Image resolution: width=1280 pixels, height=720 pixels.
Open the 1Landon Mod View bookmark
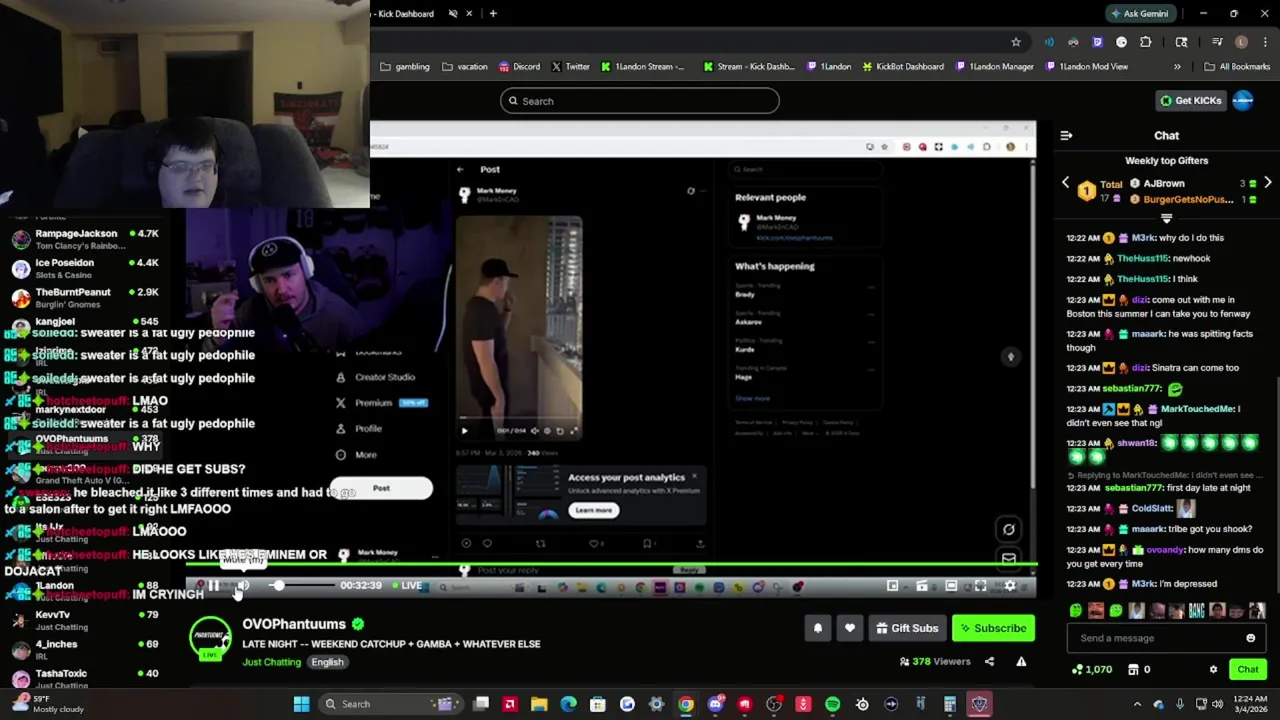pyautogui.click(x=1087, y=67)
